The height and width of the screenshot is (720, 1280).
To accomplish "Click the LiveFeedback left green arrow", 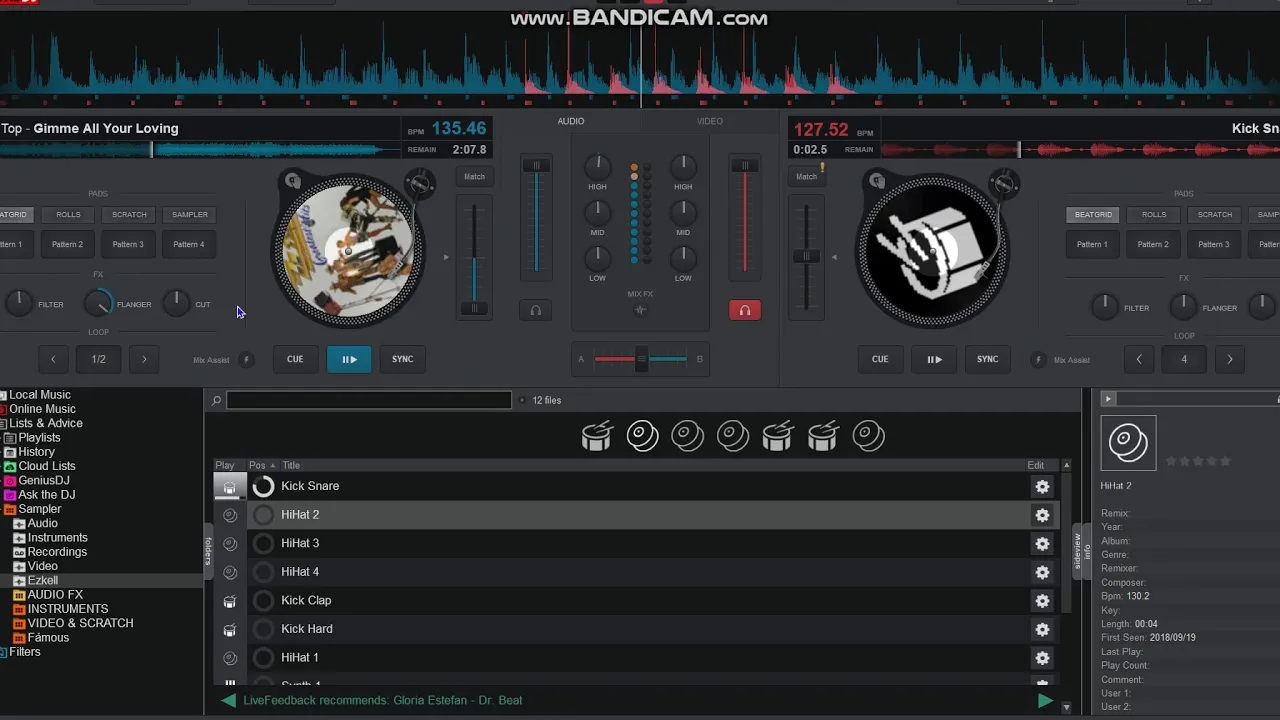I will 229,700.
